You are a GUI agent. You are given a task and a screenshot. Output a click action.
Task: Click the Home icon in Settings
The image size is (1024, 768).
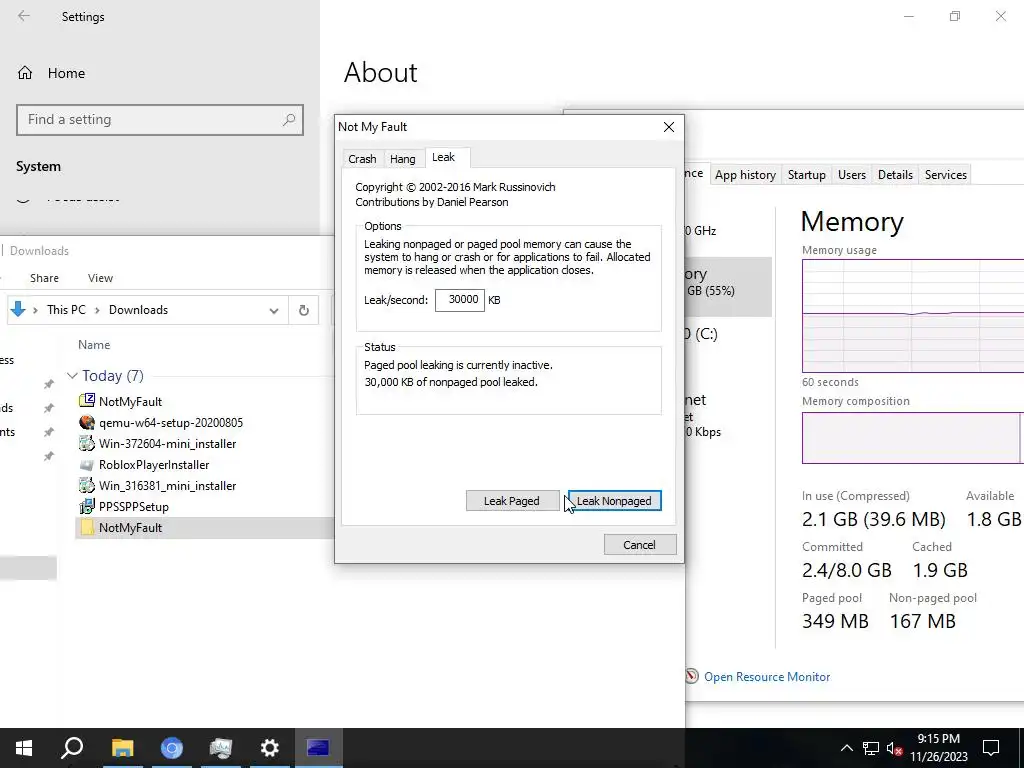click(x=25, y=73)
